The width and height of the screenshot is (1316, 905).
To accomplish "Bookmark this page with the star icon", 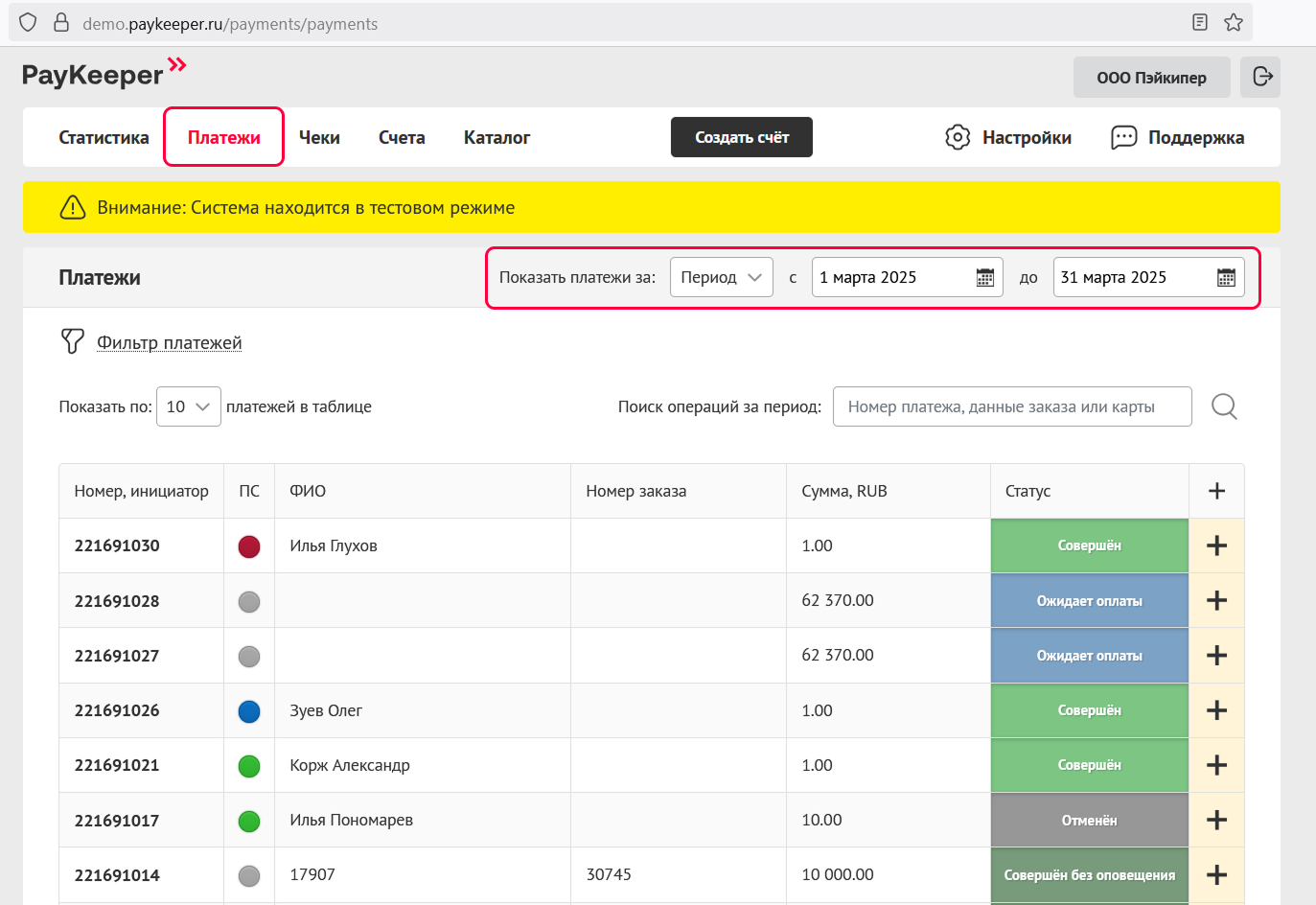I will pyautogui.click(x=1234, y=22).
